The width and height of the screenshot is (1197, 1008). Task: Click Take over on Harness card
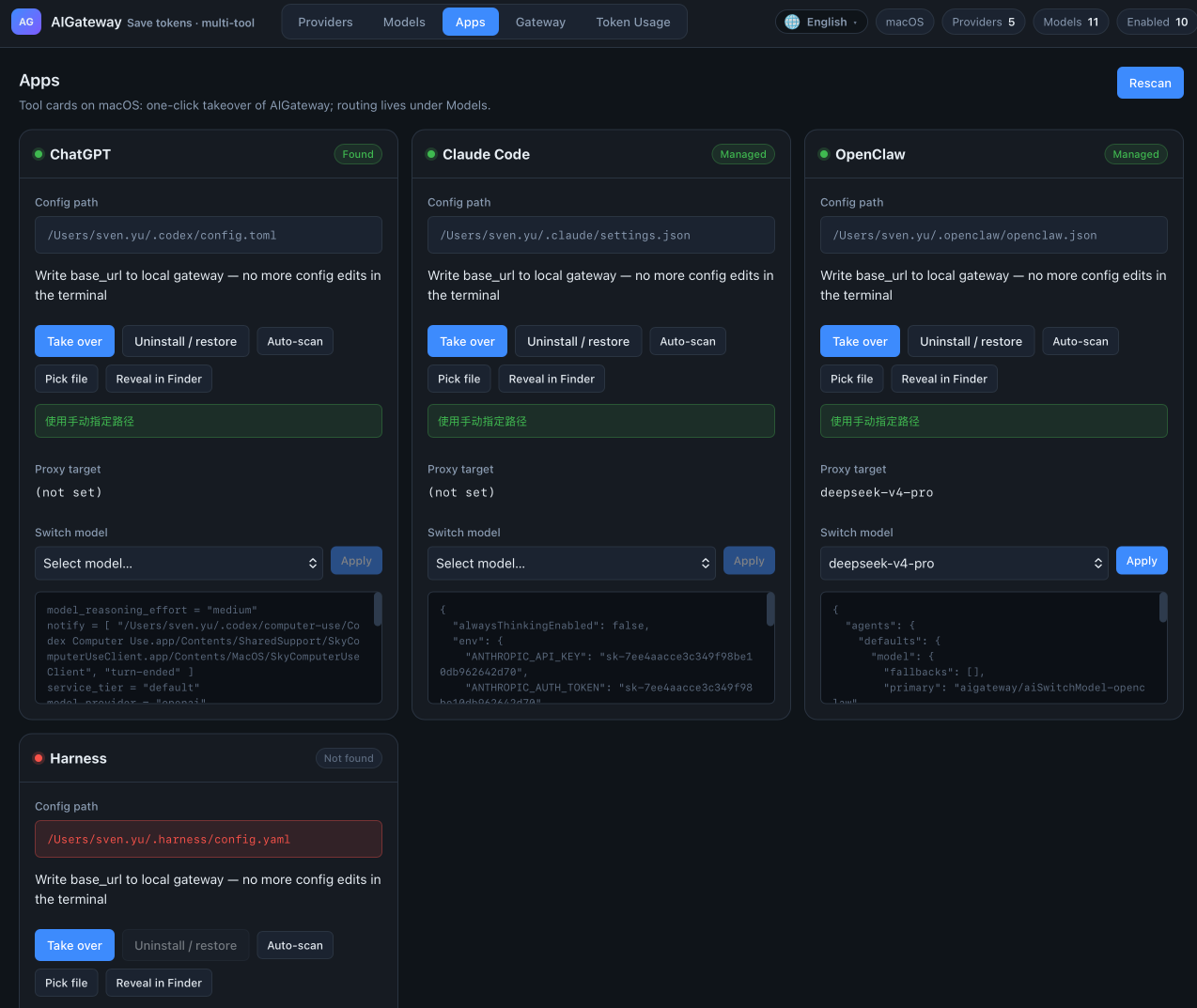(x=74, y=945)
